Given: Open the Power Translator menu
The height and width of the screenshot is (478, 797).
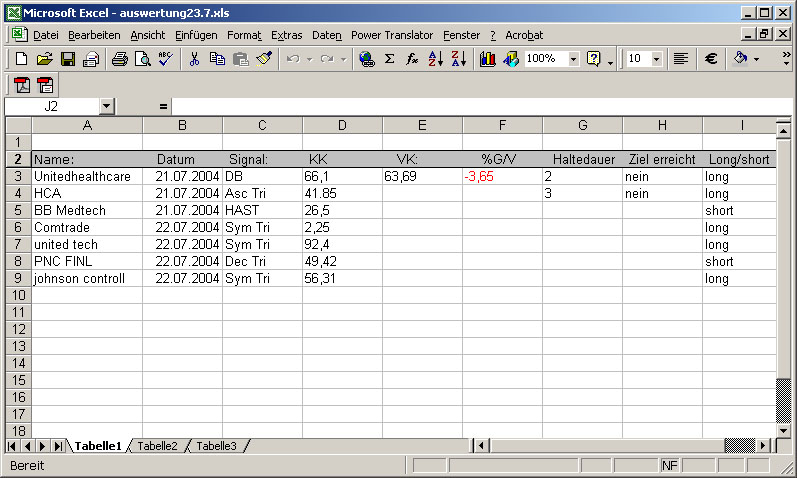Looking at the screenshot, I should 392,35.
